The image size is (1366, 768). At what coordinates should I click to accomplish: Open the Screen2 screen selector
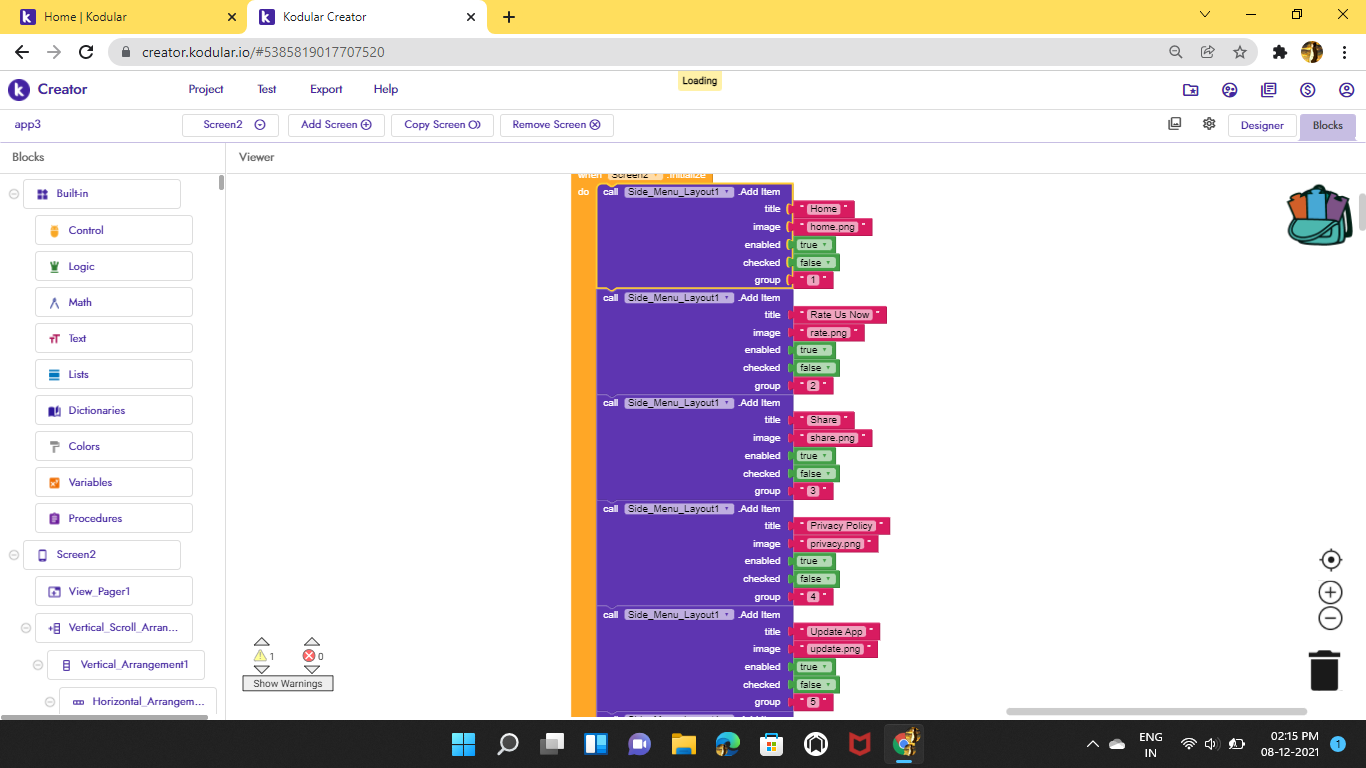[229, 124]
